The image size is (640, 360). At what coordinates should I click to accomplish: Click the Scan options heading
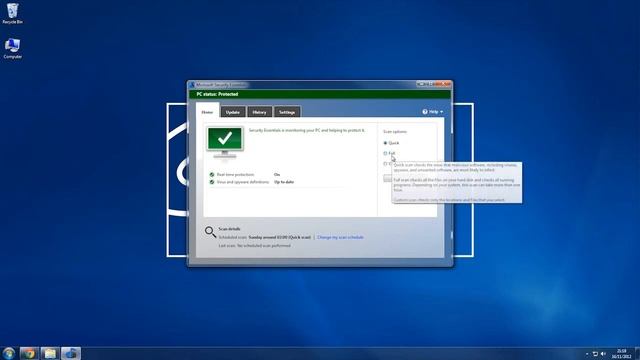point(395,132)
